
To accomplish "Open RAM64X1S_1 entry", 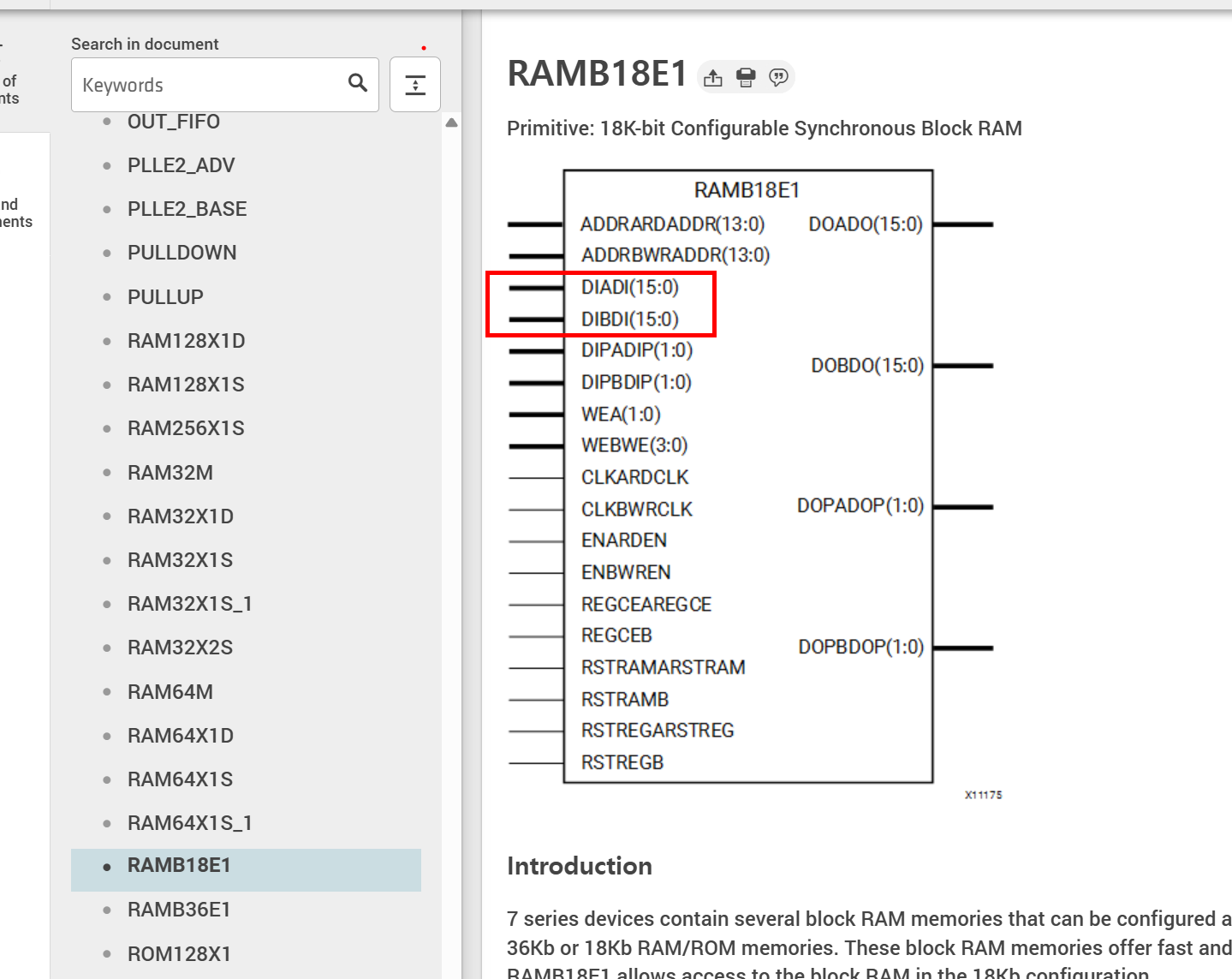I will 189,823.
